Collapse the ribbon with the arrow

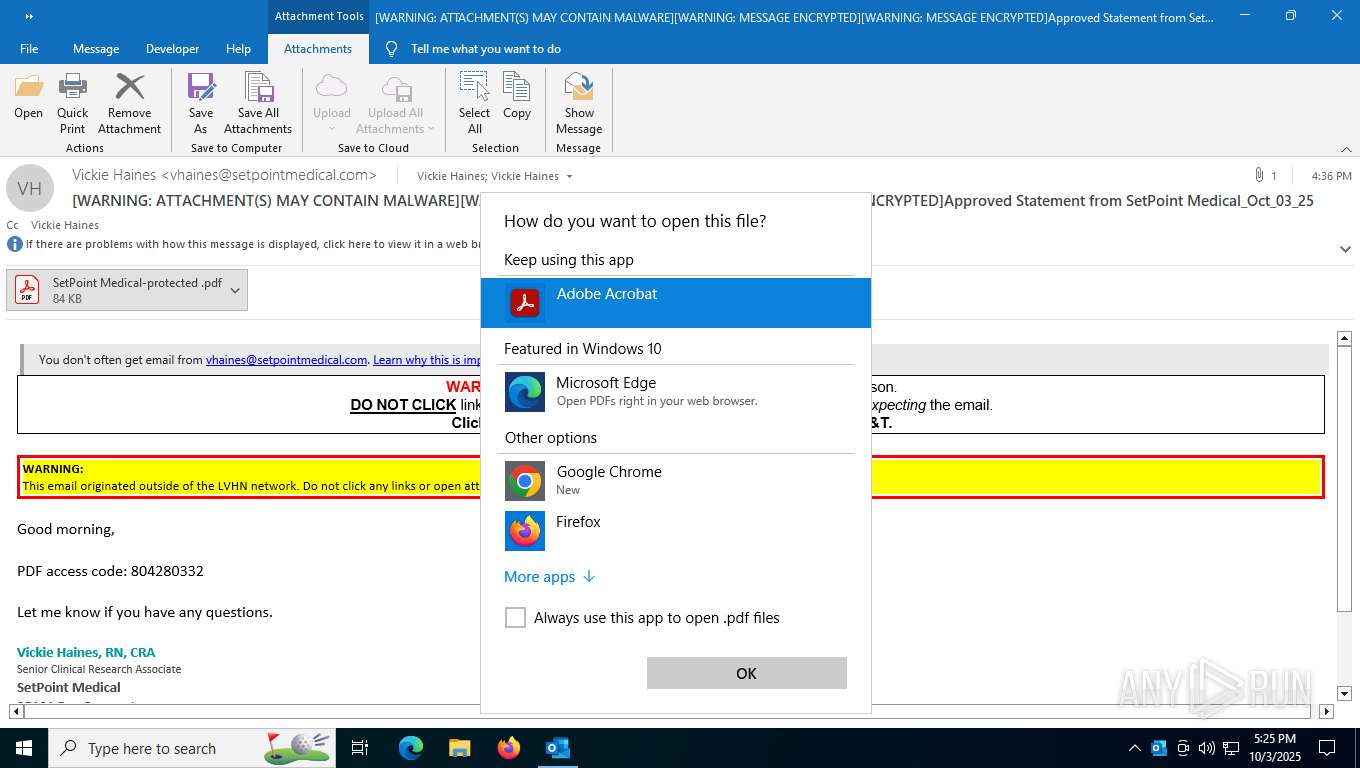[1345, 148]
